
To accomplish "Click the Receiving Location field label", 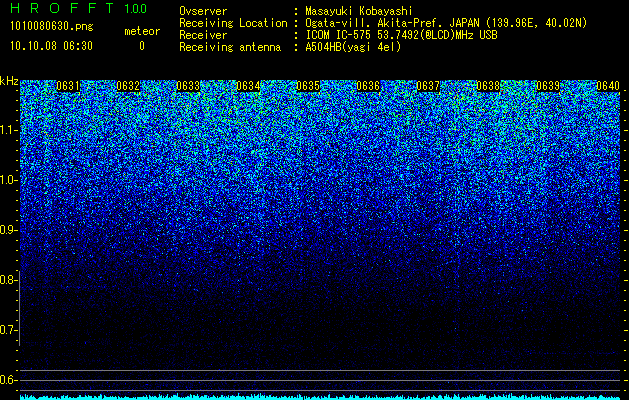I will tap(233, 23).
